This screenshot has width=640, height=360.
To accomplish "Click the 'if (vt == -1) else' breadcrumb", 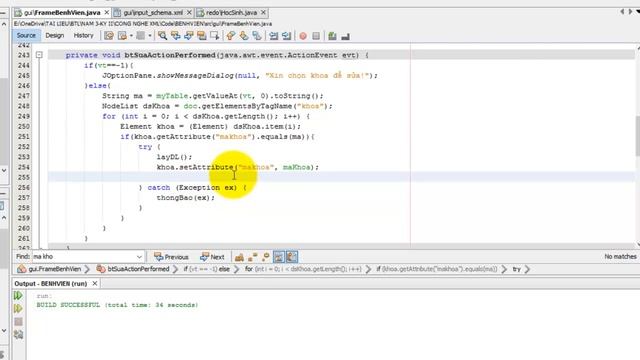I will 206,269.
